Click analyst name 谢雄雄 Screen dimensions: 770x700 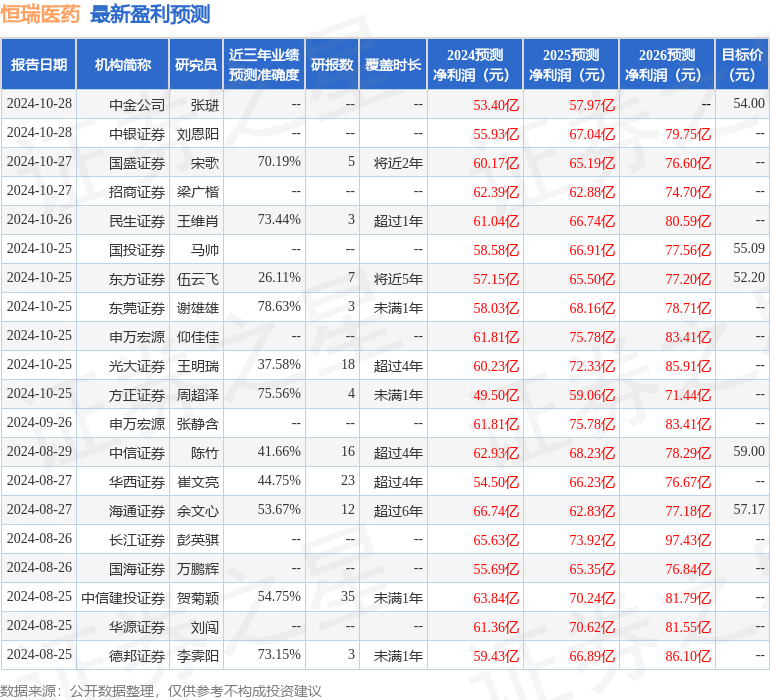197,308
